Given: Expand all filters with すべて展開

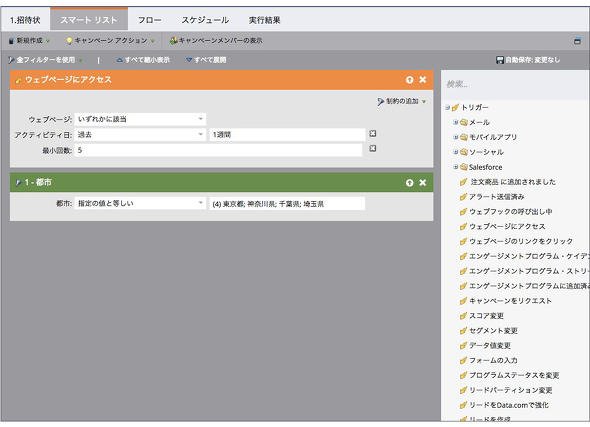Looking at the screenshot, I should point(206,60).
